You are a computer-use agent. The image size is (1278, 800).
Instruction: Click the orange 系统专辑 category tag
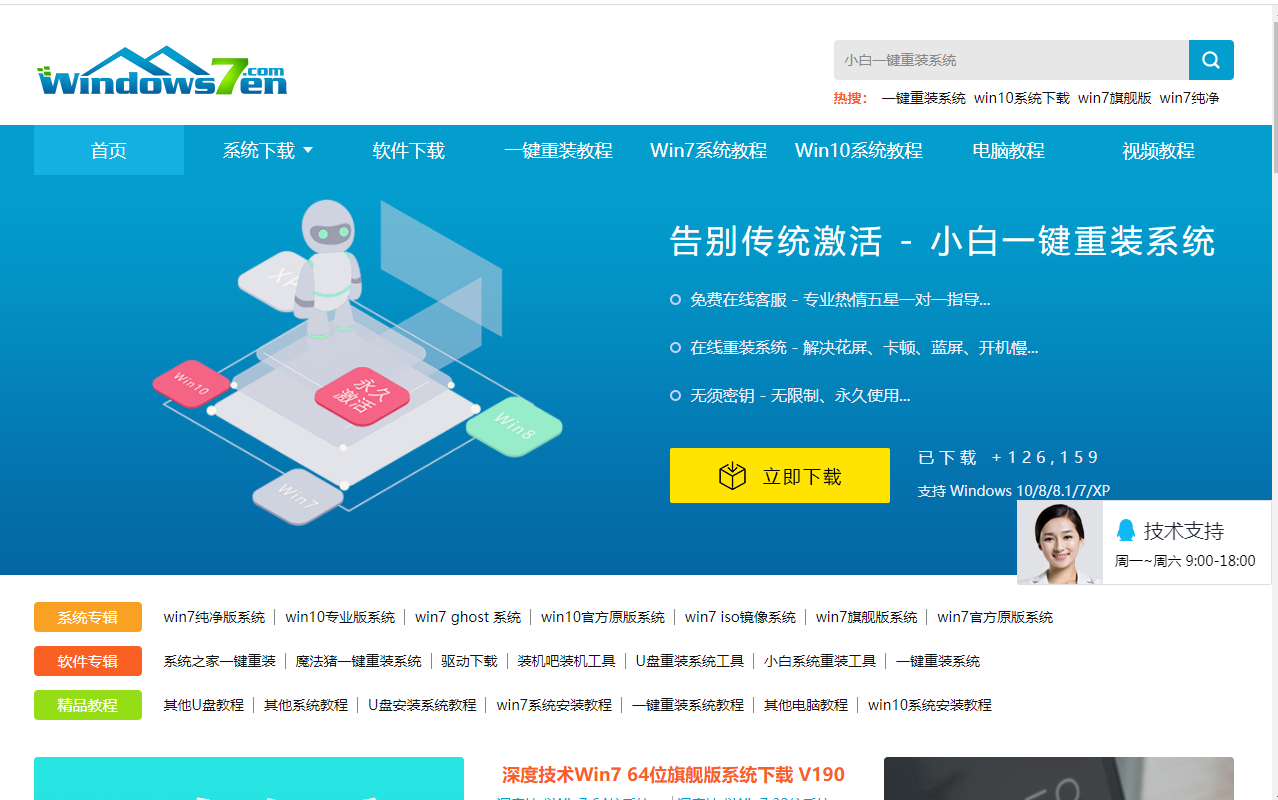(x=88, y=617)
